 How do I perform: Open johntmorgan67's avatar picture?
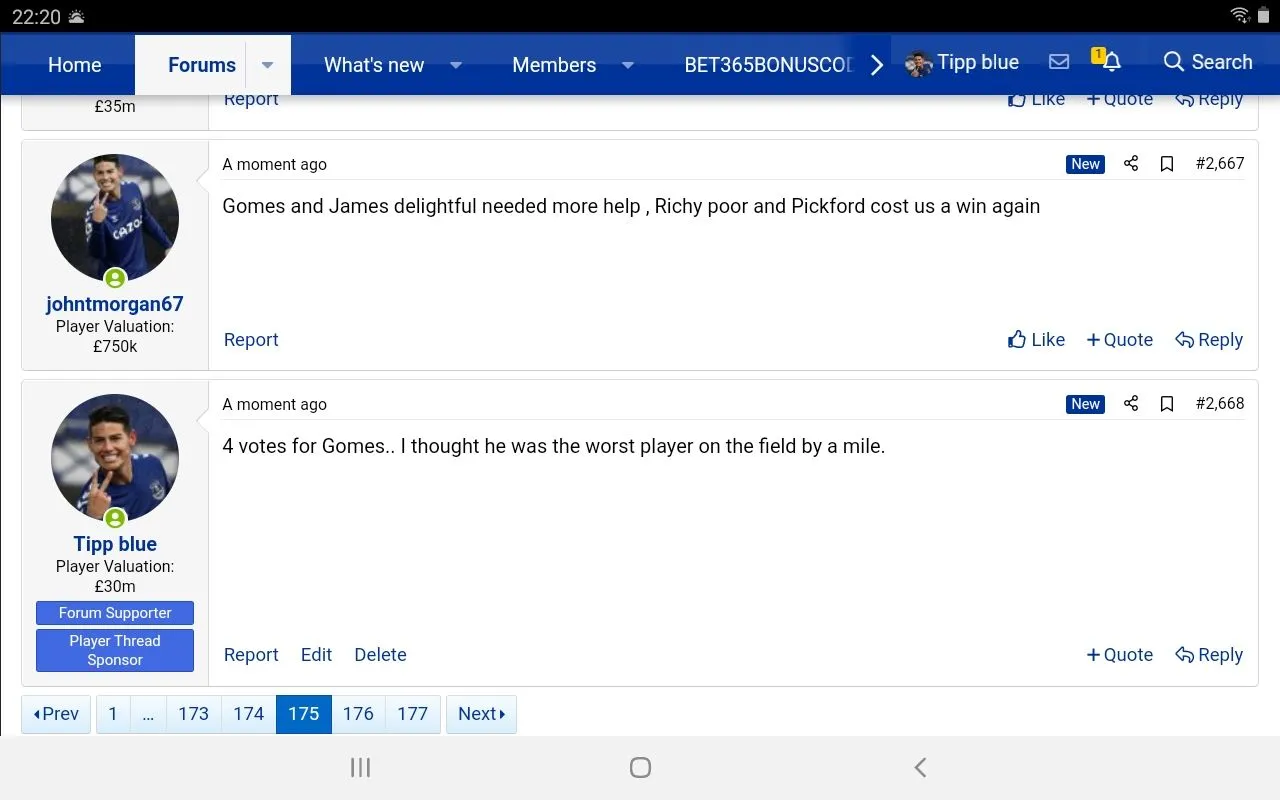coord(115,218)
